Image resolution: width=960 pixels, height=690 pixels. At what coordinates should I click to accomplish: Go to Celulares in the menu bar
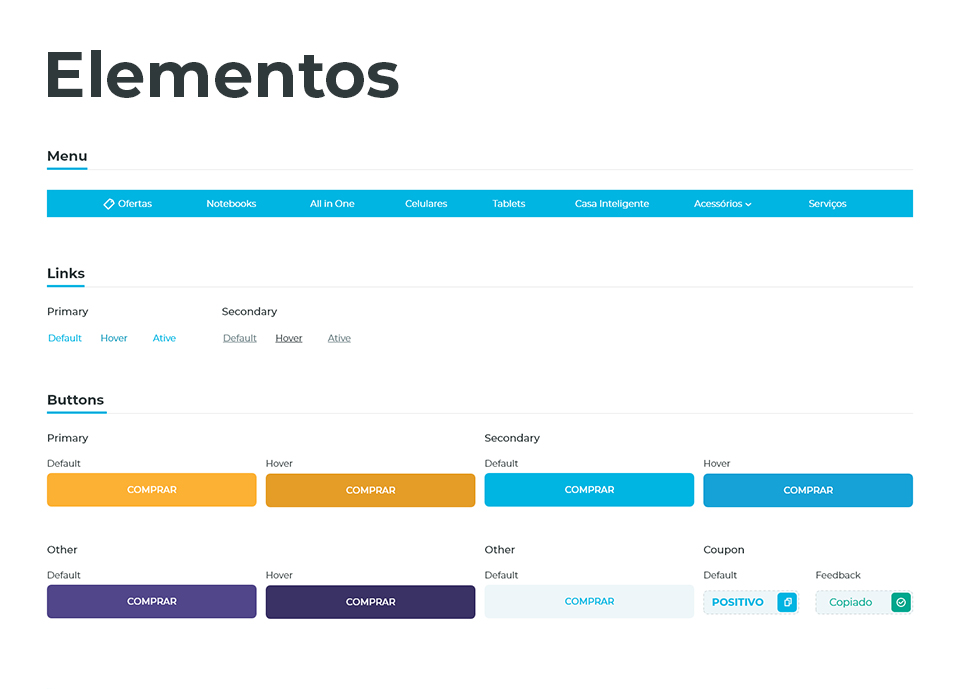coord(426,204)
